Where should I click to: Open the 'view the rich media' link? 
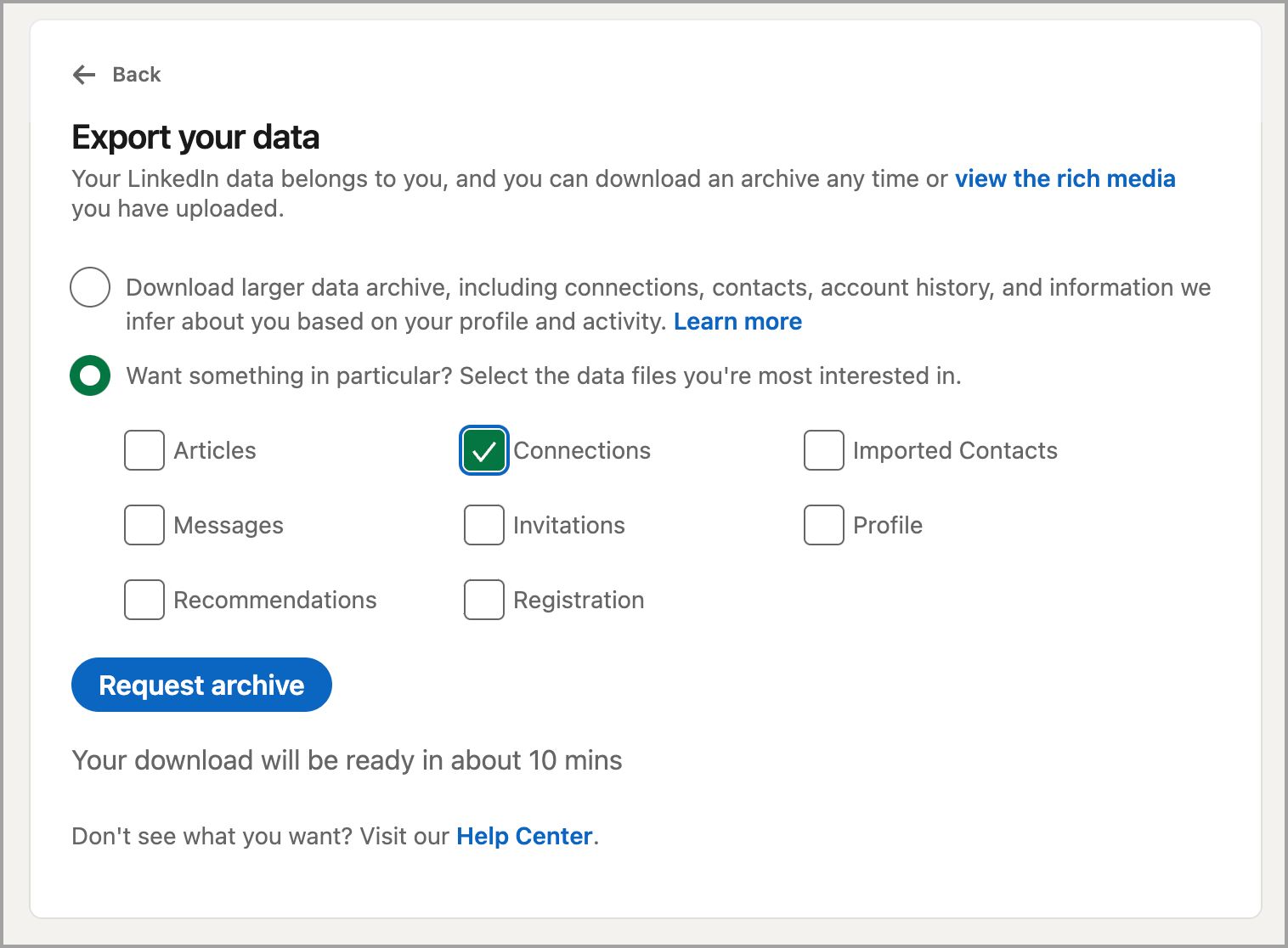click(1065, 178)
